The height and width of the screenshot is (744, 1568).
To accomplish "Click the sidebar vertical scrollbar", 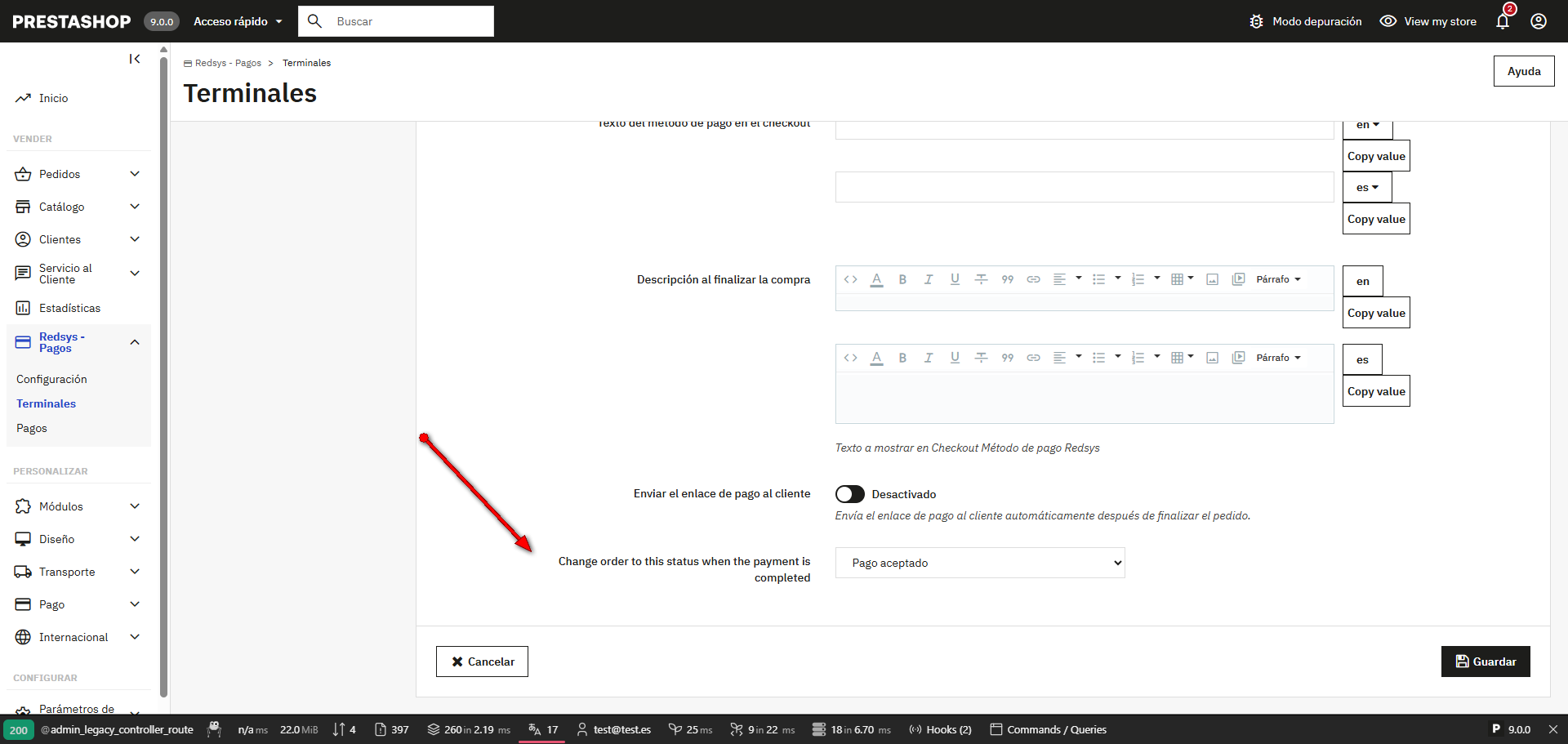I will click(163, 376).
